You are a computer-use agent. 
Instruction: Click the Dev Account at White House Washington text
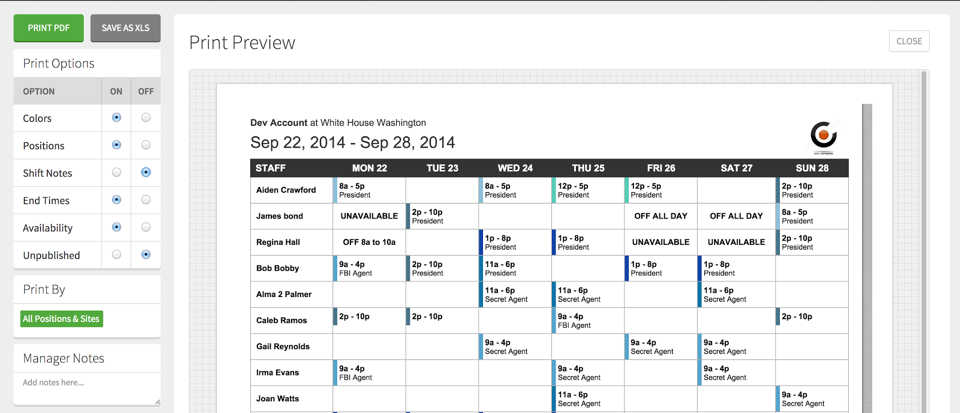point(338,122)
